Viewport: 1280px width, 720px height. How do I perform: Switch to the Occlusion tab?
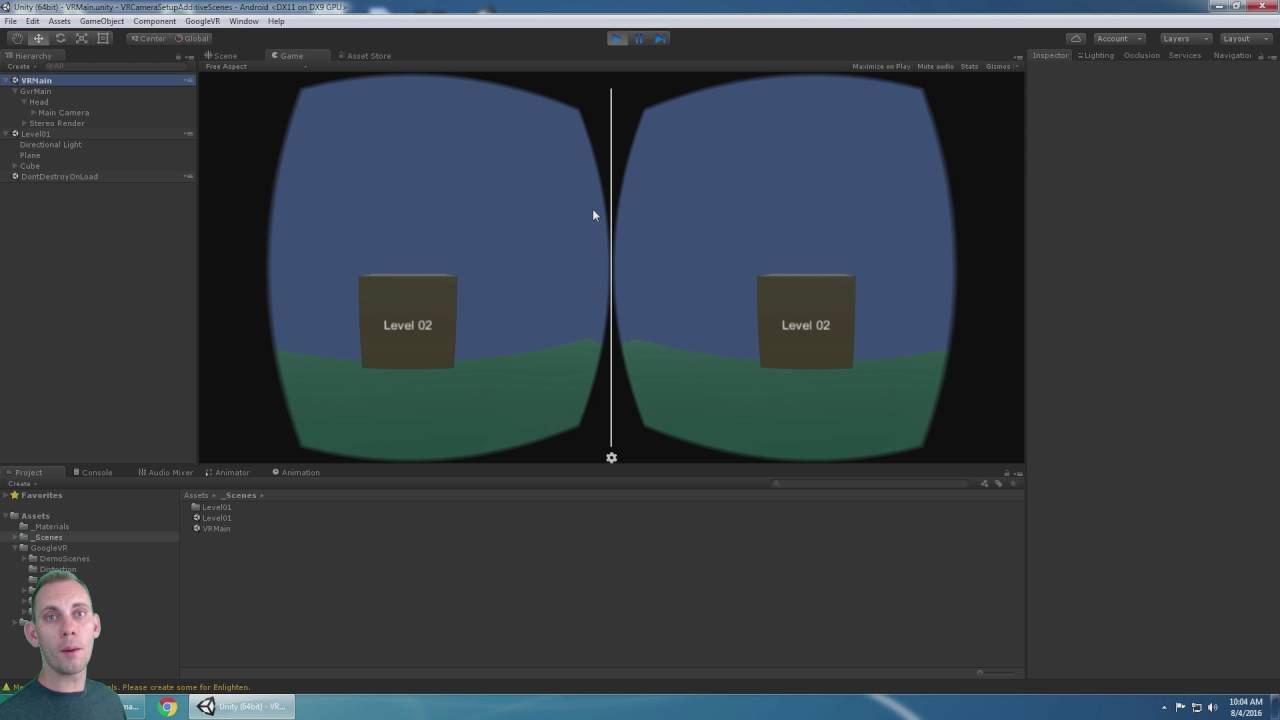pos(1141,55)
